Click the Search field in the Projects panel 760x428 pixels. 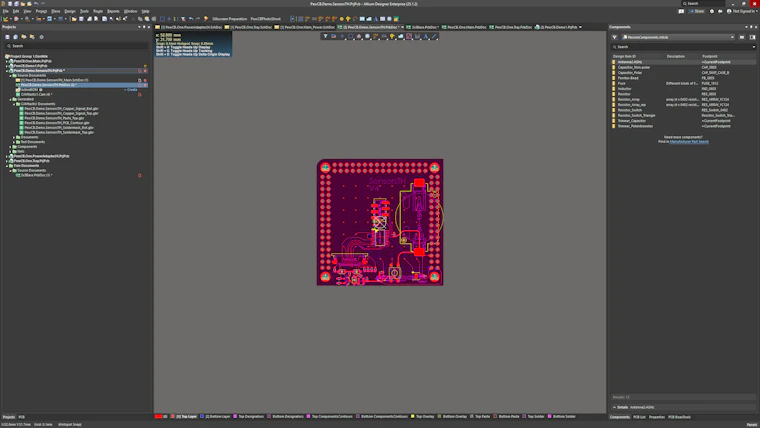(x=77, y=46)
